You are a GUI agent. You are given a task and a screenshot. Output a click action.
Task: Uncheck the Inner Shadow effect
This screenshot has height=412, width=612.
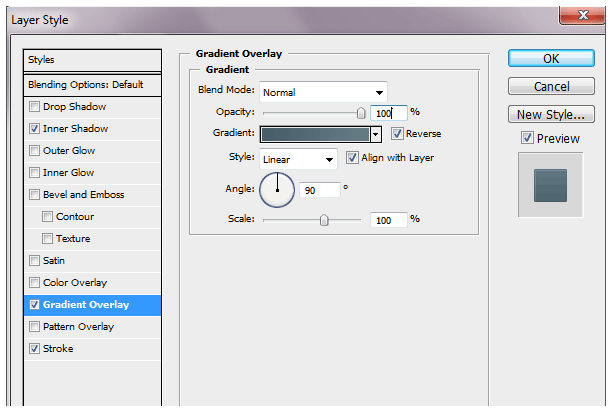coord(36,129)
